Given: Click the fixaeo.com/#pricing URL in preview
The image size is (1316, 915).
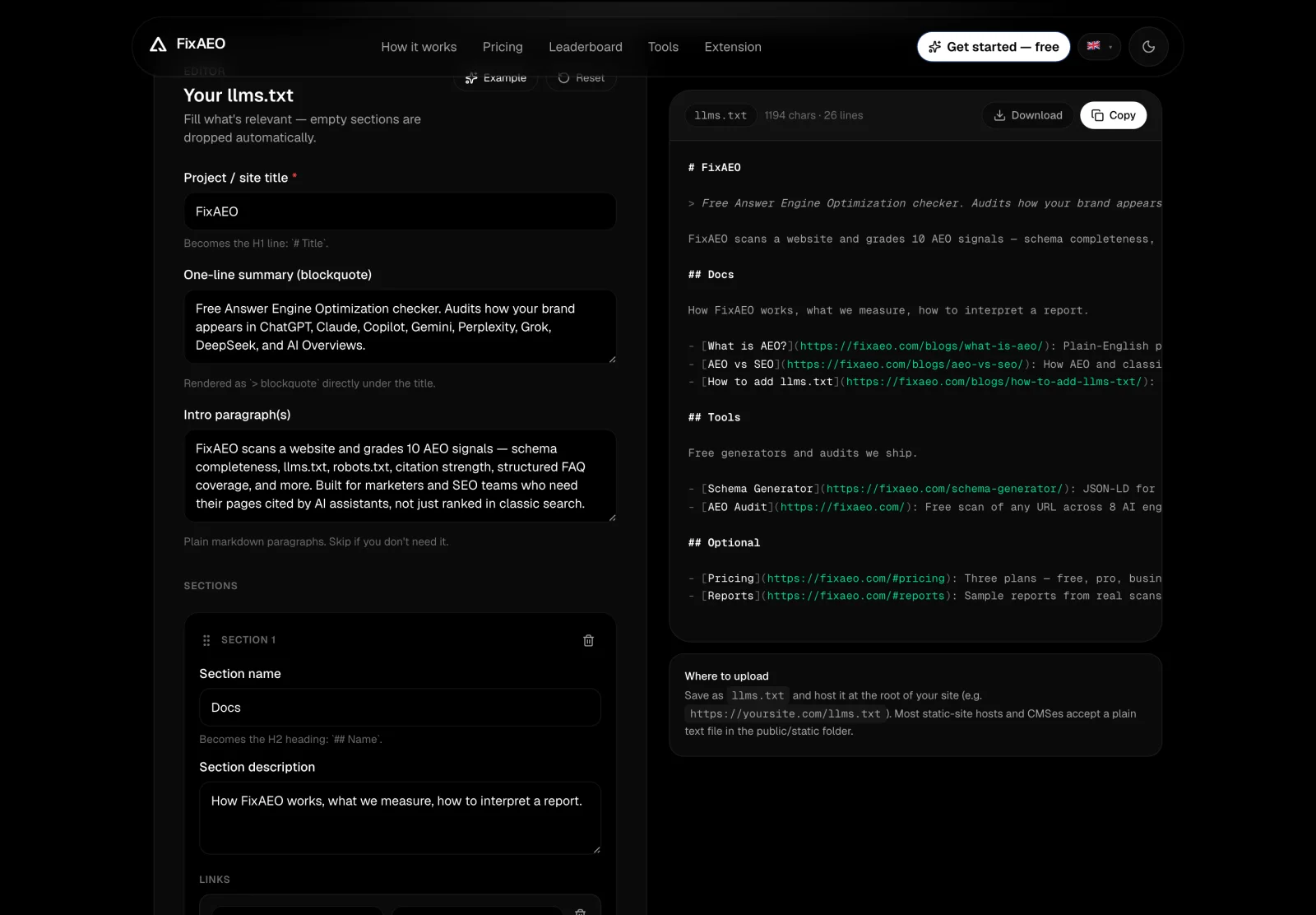Looking at the screenshot, I should point(855,578).
